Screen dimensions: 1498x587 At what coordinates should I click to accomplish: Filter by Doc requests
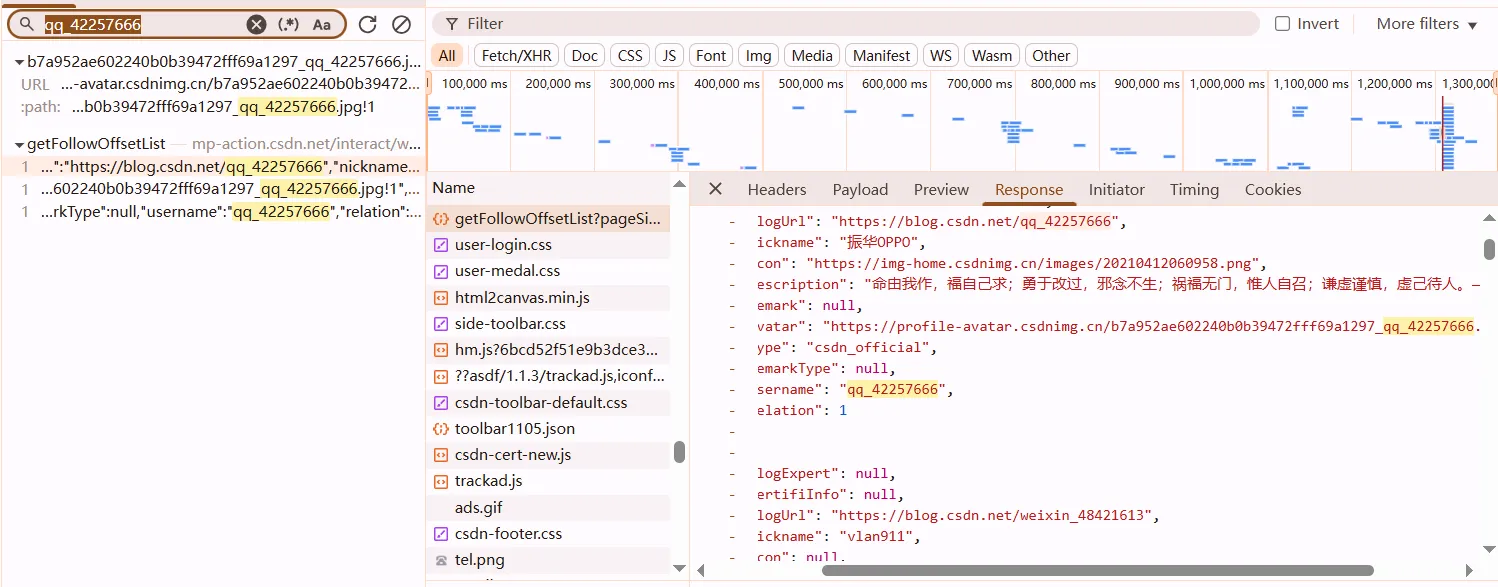(x=584, y=56)
